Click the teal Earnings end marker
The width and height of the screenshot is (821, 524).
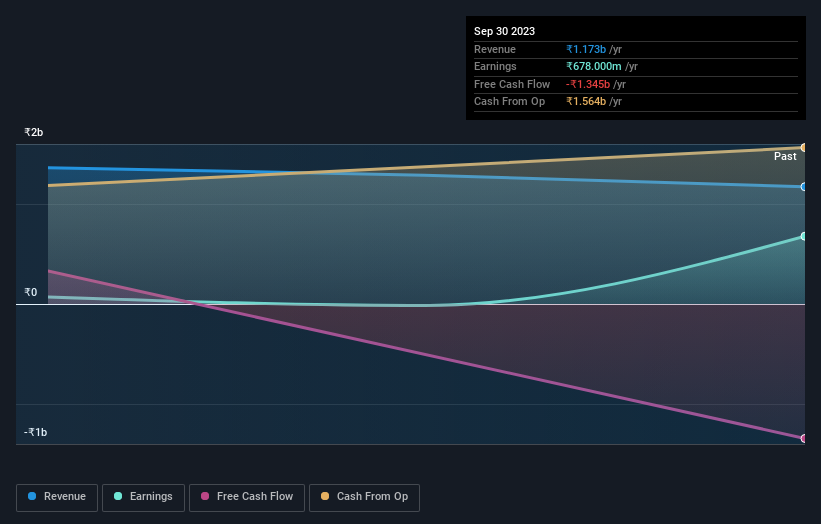click(x=804, y=236)
